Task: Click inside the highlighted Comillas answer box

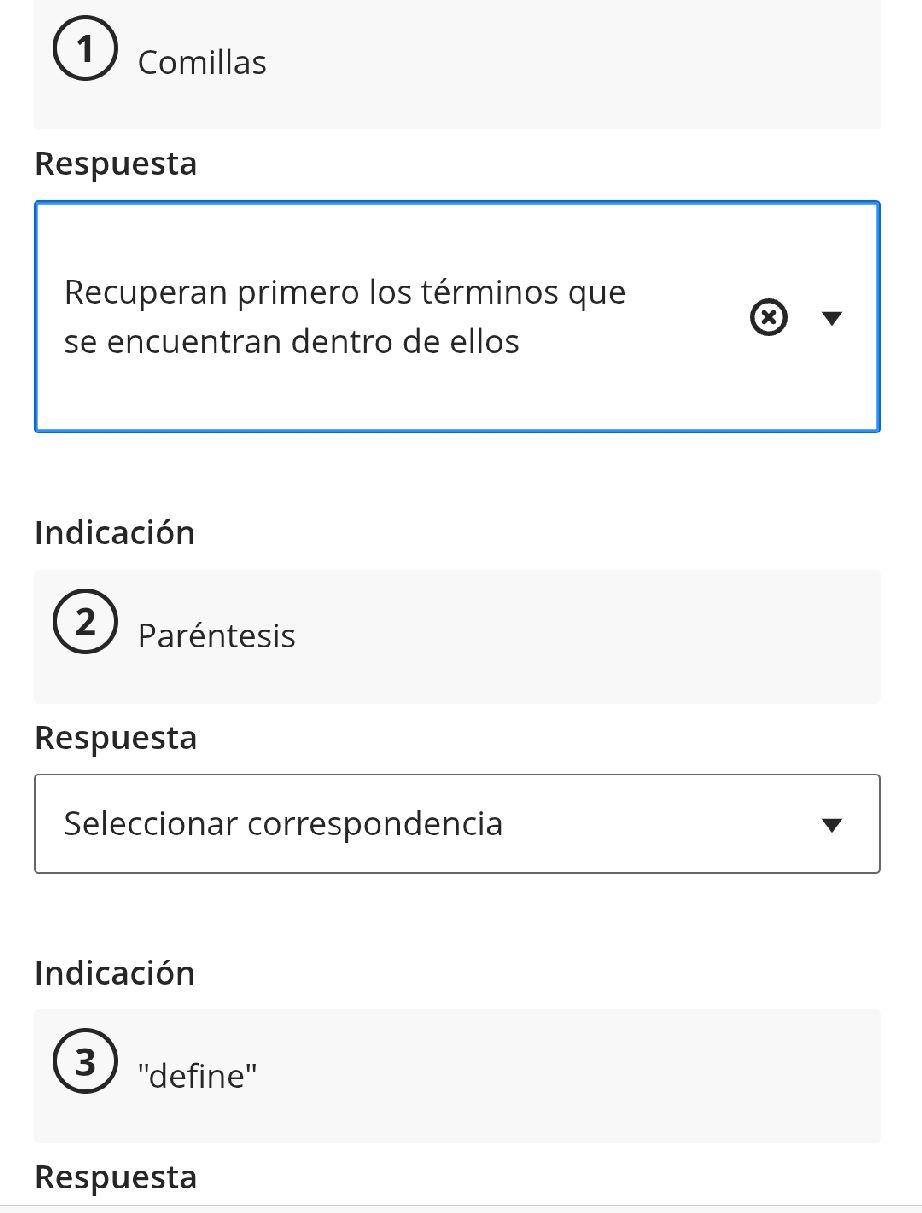Action: [400, 317]
